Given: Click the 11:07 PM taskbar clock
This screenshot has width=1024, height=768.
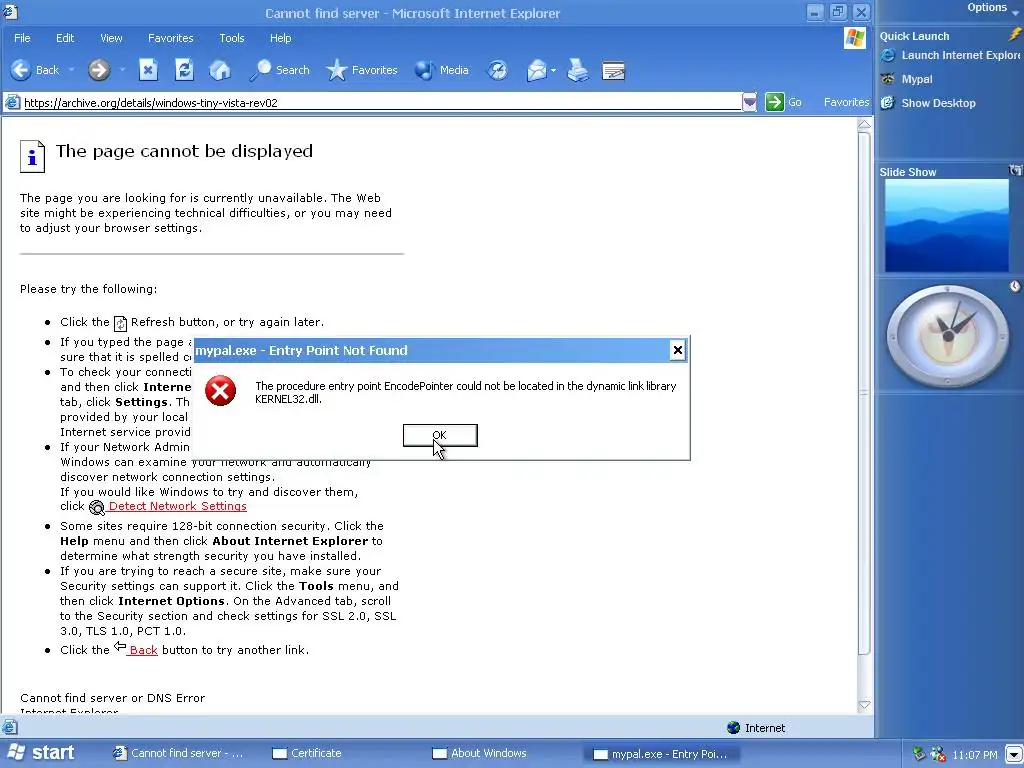Looking at the screenshot, I should 975,755.
